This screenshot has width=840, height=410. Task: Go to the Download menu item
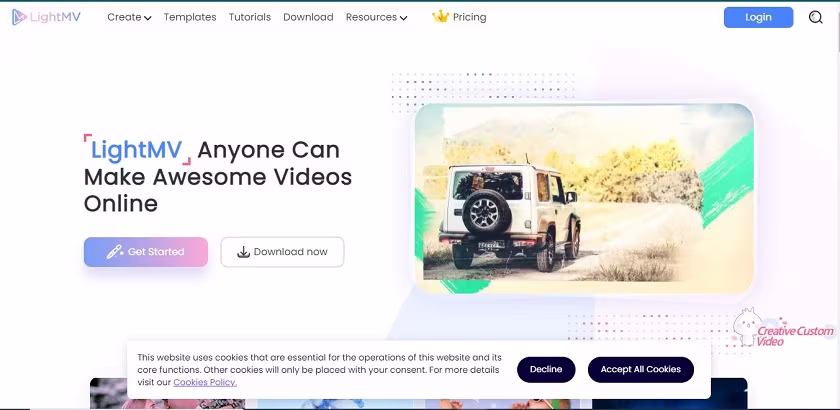[308, 17]
